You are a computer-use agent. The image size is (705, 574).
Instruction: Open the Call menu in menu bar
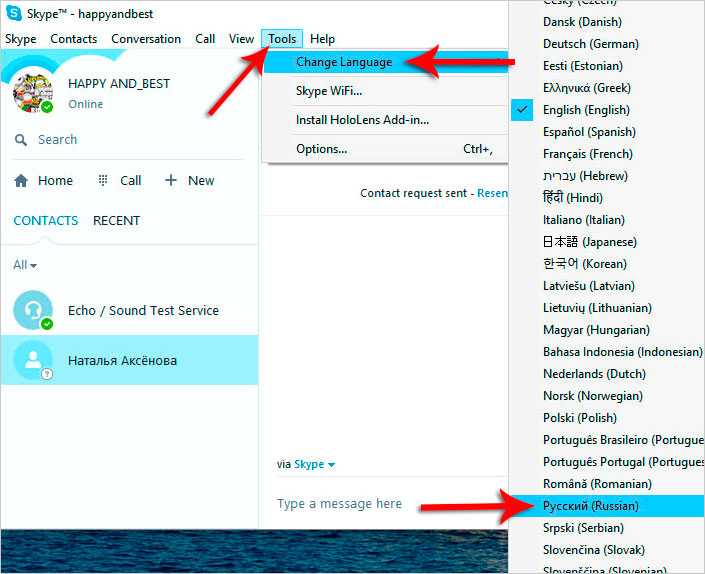(205, 39)
